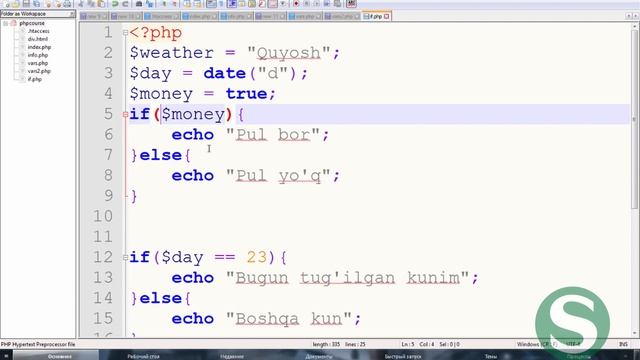Click the Windows (CR LF) status bar field
Screen dimensions: 640x360
point(536,344)
